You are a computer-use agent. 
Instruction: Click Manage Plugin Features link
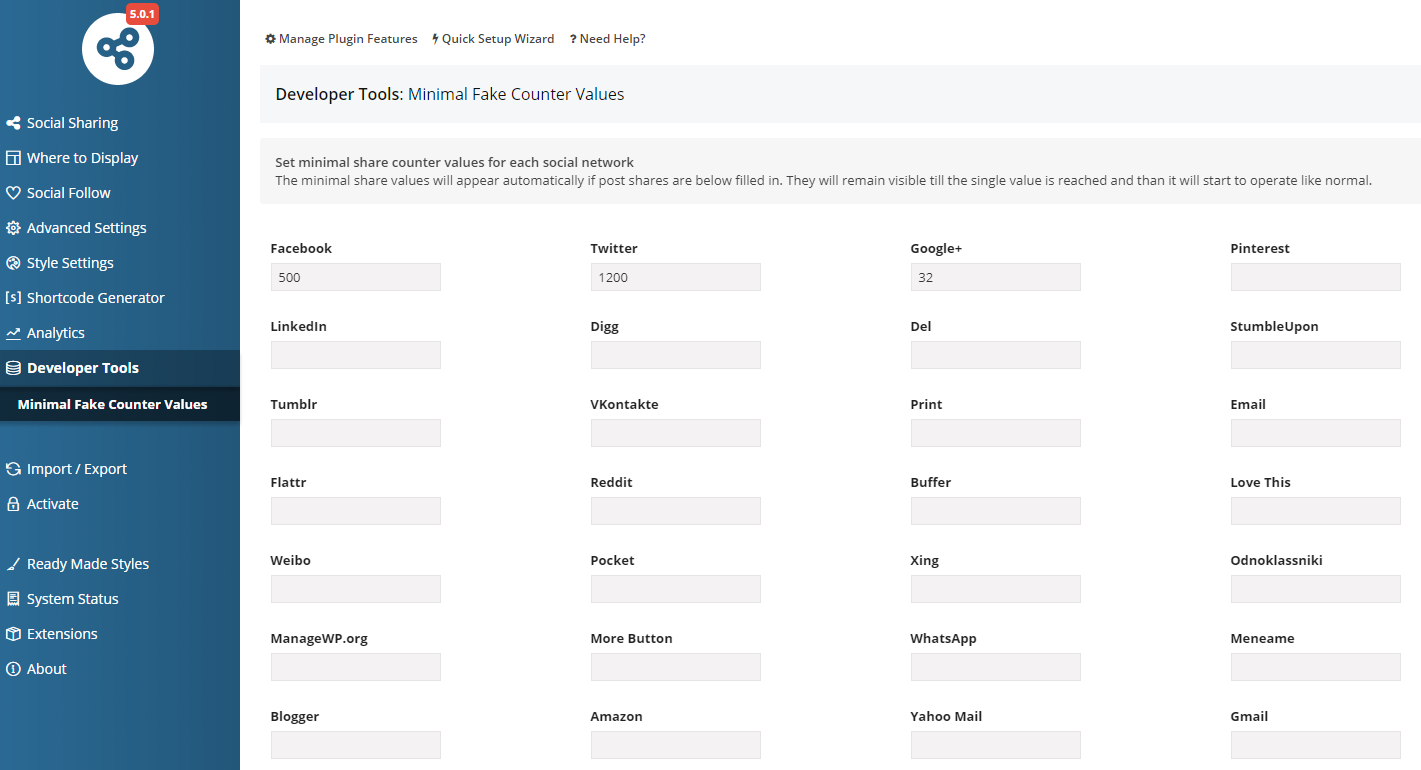point(341,39)
